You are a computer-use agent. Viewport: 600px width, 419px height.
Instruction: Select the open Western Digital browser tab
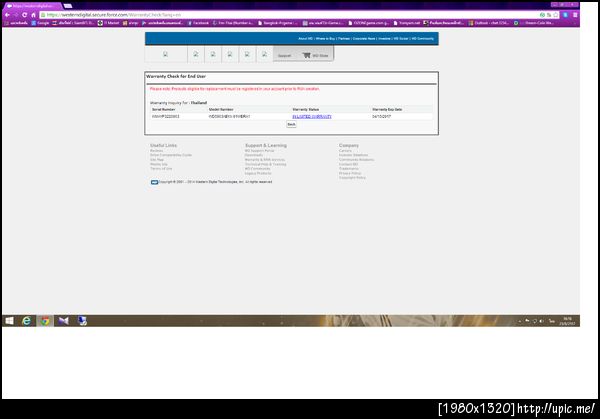point(33,6)
